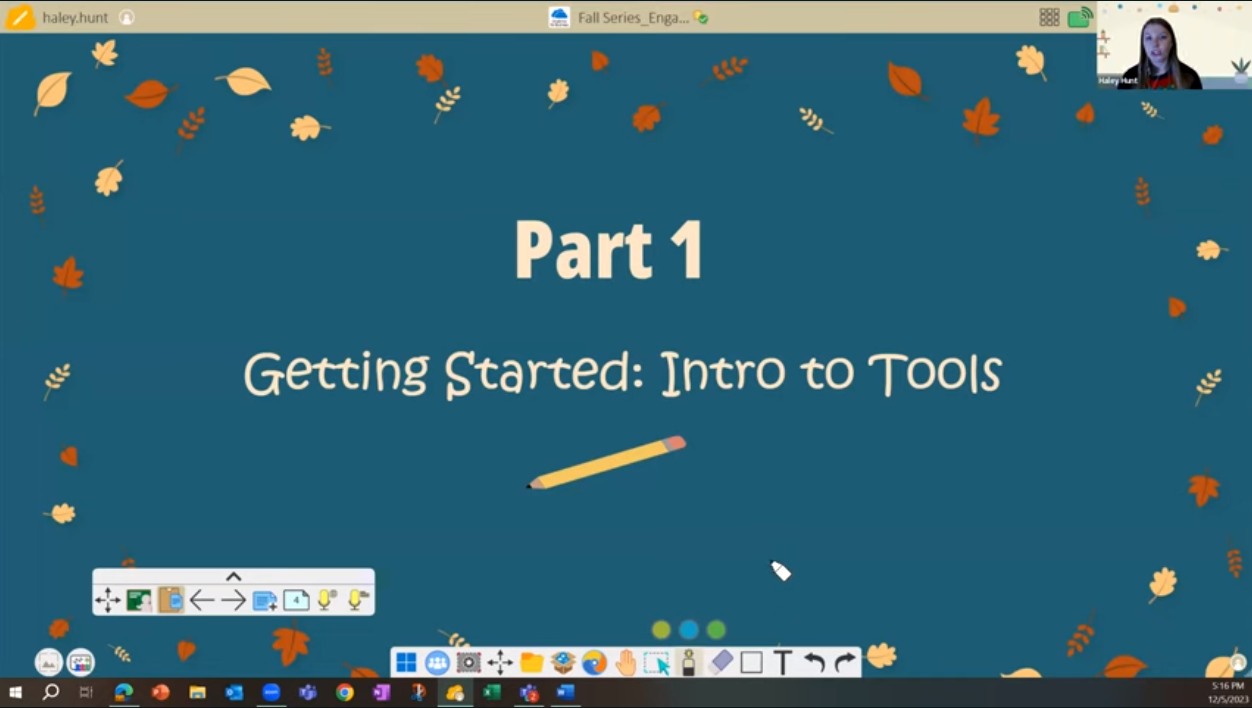Click the undo arrow in whiteboard toolbar

(x=814, y=662)
